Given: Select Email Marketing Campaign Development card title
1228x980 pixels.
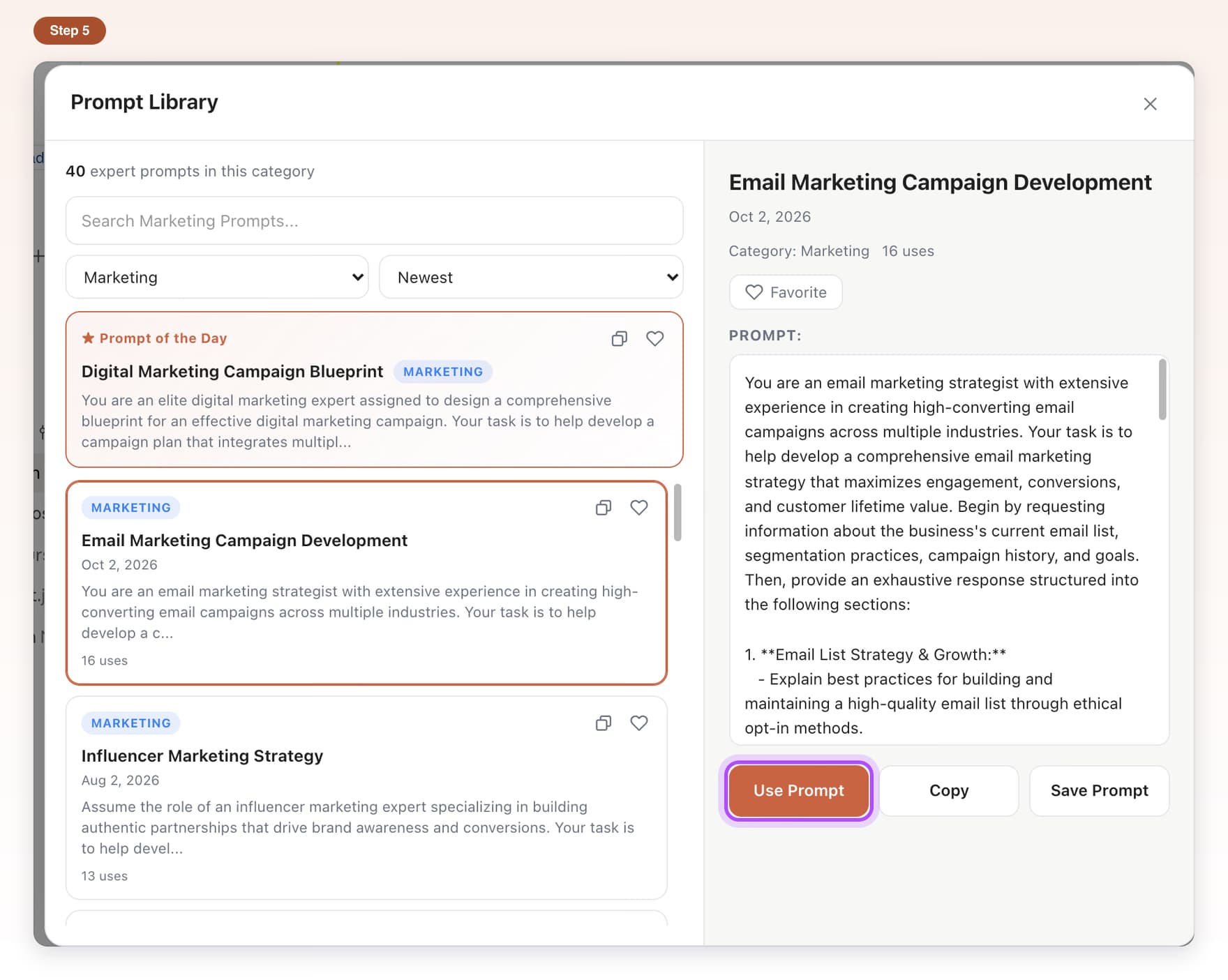Looking at the screenshot, I should pyautogui.click(x=244, y=541).
